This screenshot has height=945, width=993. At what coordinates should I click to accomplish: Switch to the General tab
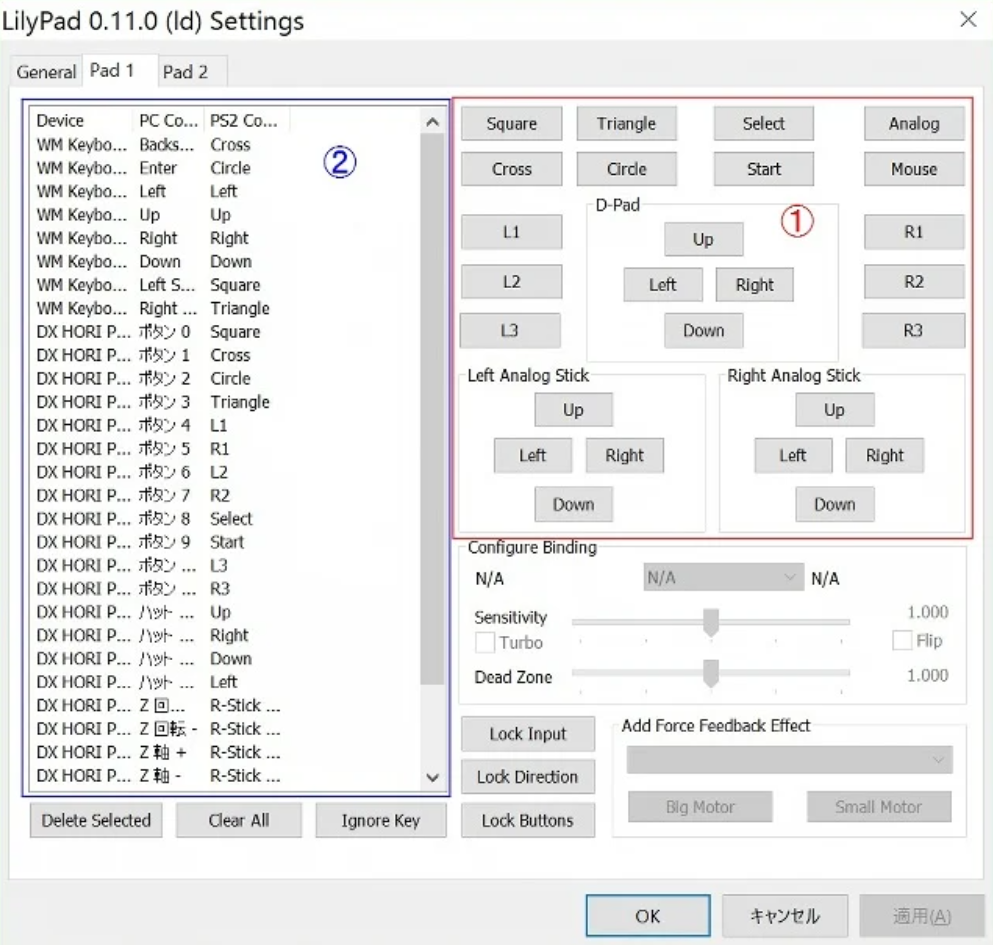coord(46,72)
